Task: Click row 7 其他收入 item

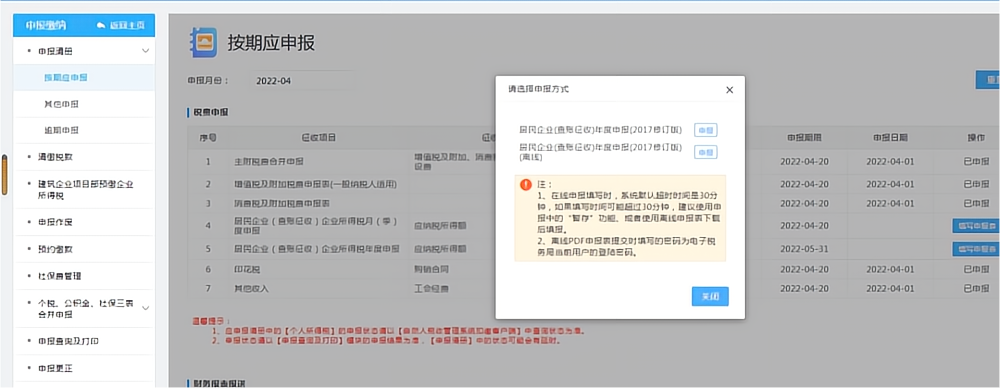Action: pyautogui.click(x=251, y=288)
